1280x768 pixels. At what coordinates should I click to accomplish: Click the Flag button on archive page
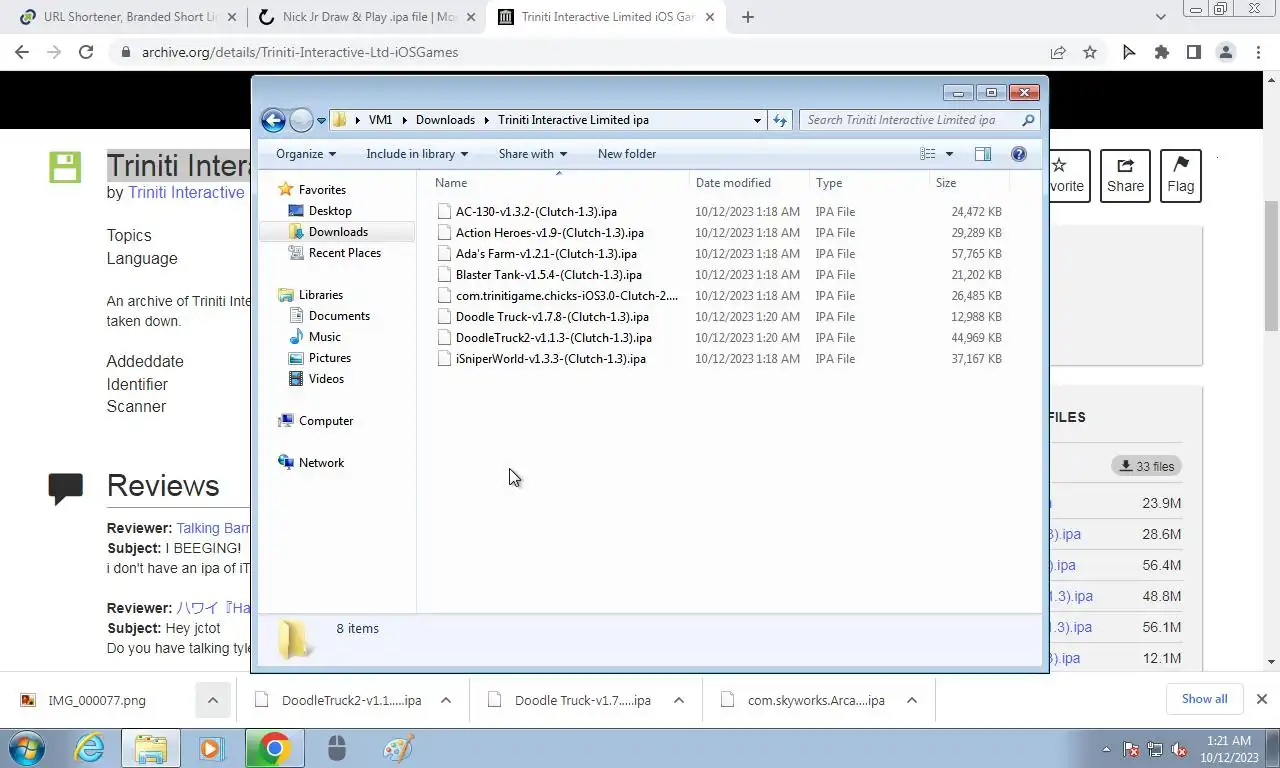coord(1180,176)
